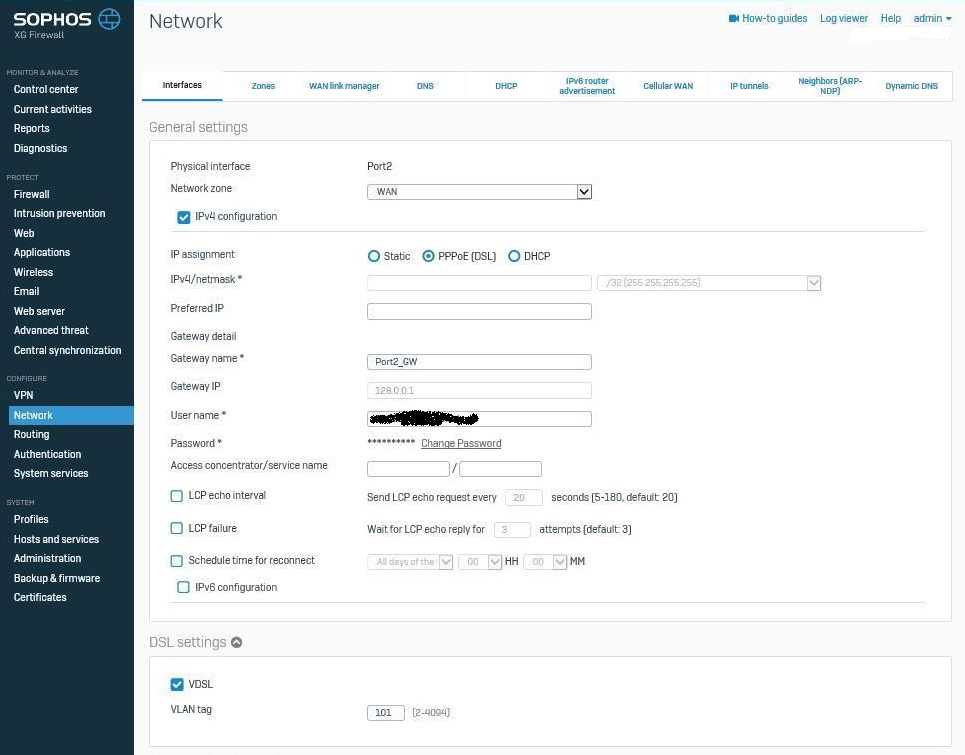Open the Log viewer link
This screenshot has height=755, width=965.
coord(844,18)
